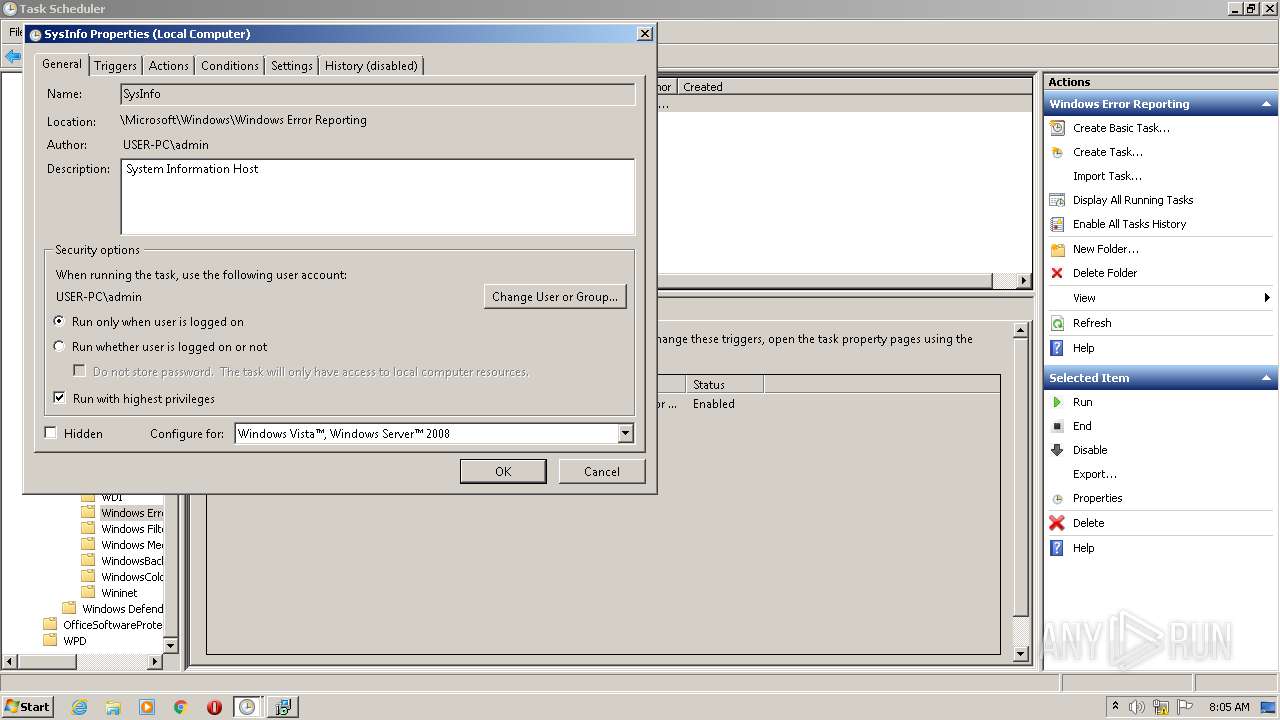Select the OfficeSoftwareProtection folder in tree
Viewport: 1280px width, 720px height.
coord(113,625)
